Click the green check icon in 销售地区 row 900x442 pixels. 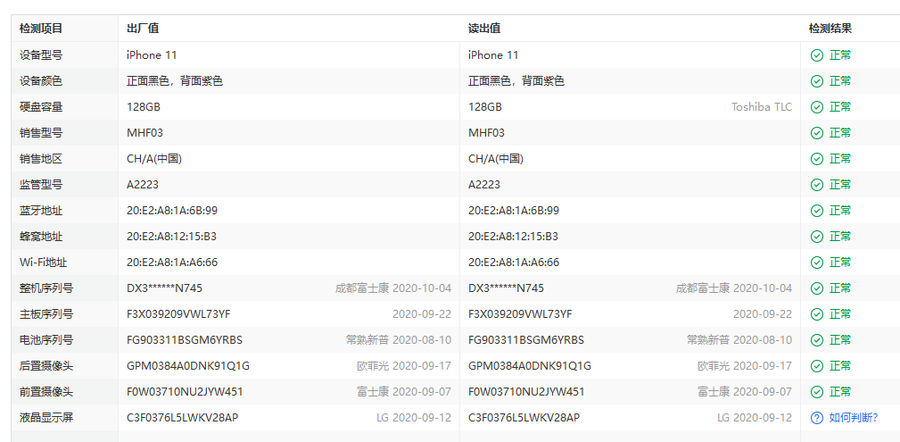817,158
